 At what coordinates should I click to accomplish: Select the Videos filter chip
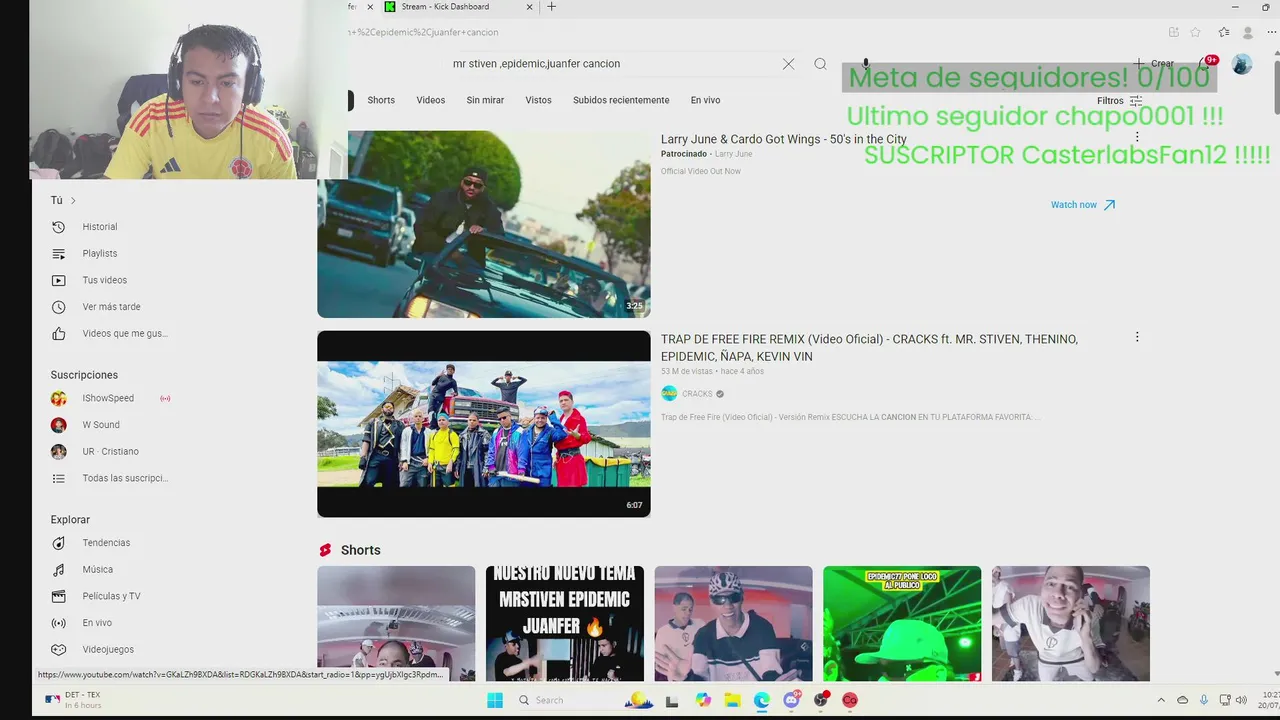[431, 100]
